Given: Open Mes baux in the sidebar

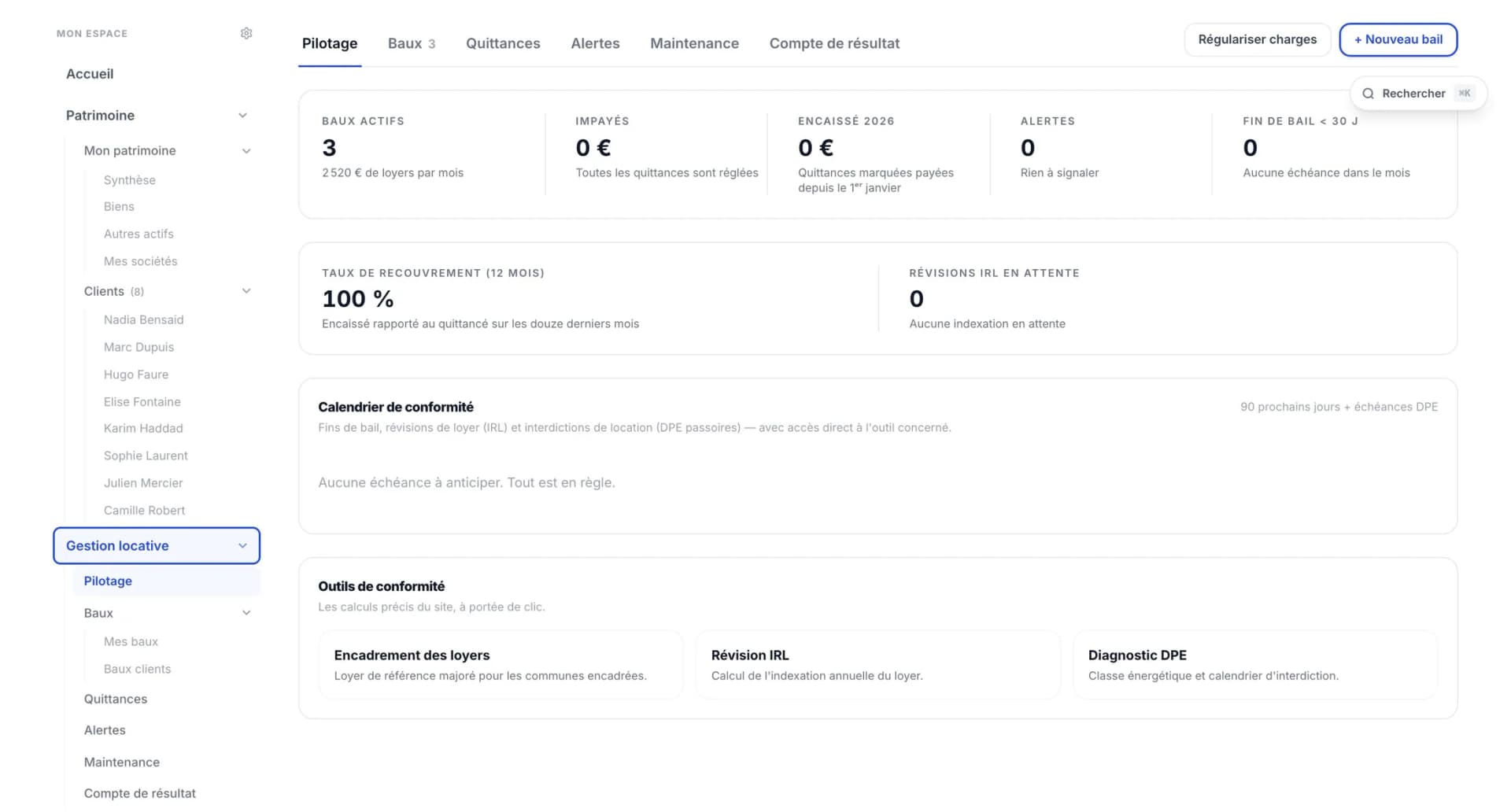Looking at the screenshot, I should pos(131,642).
